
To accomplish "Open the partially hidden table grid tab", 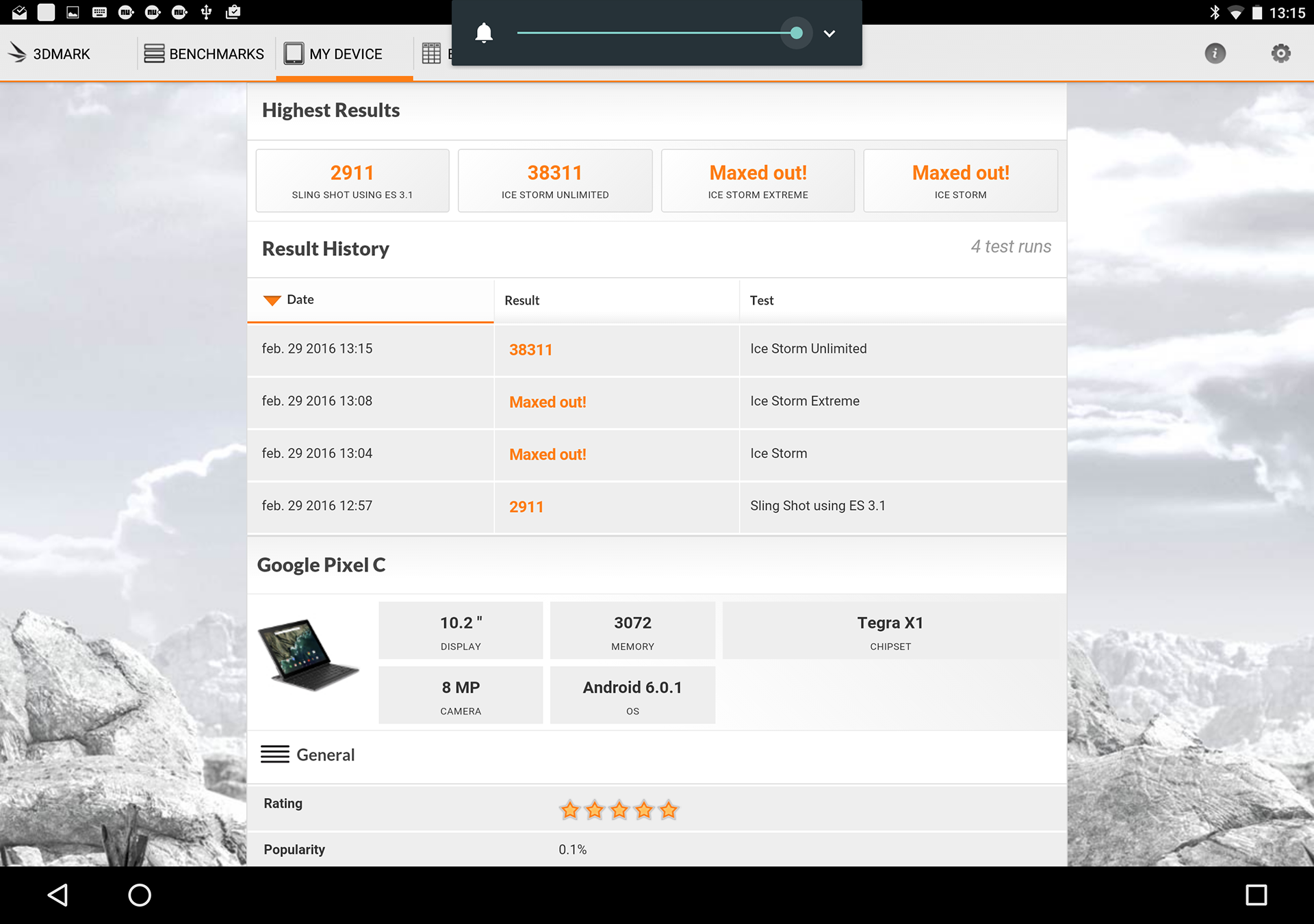I will pos(432,53).
